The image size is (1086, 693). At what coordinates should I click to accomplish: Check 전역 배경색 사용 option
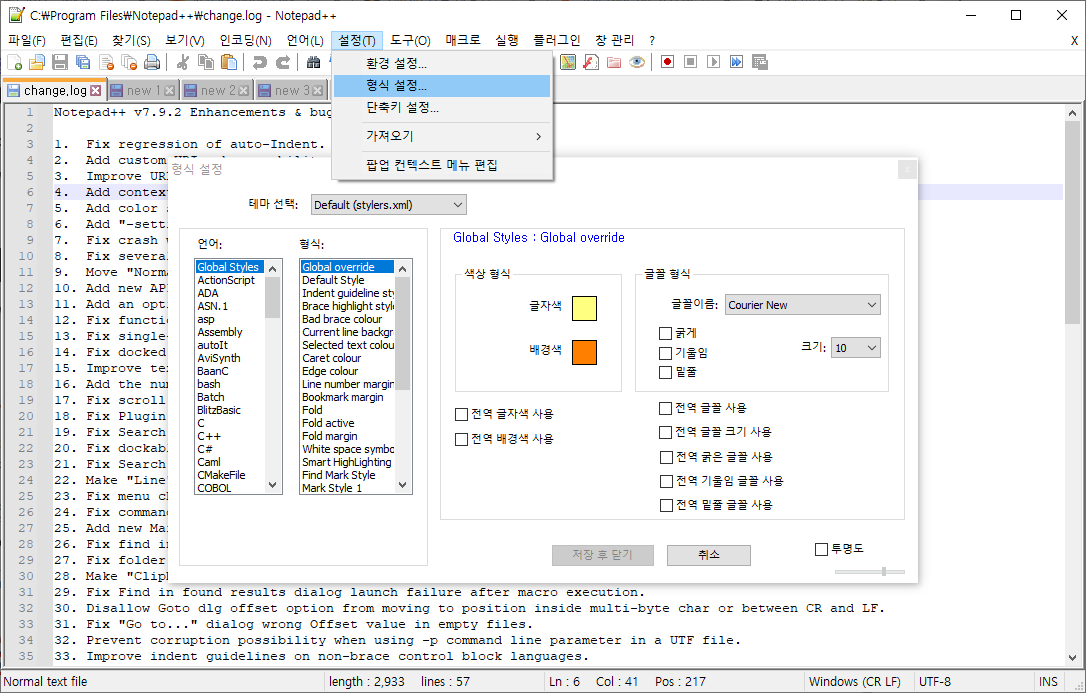(x=461, y=440)
